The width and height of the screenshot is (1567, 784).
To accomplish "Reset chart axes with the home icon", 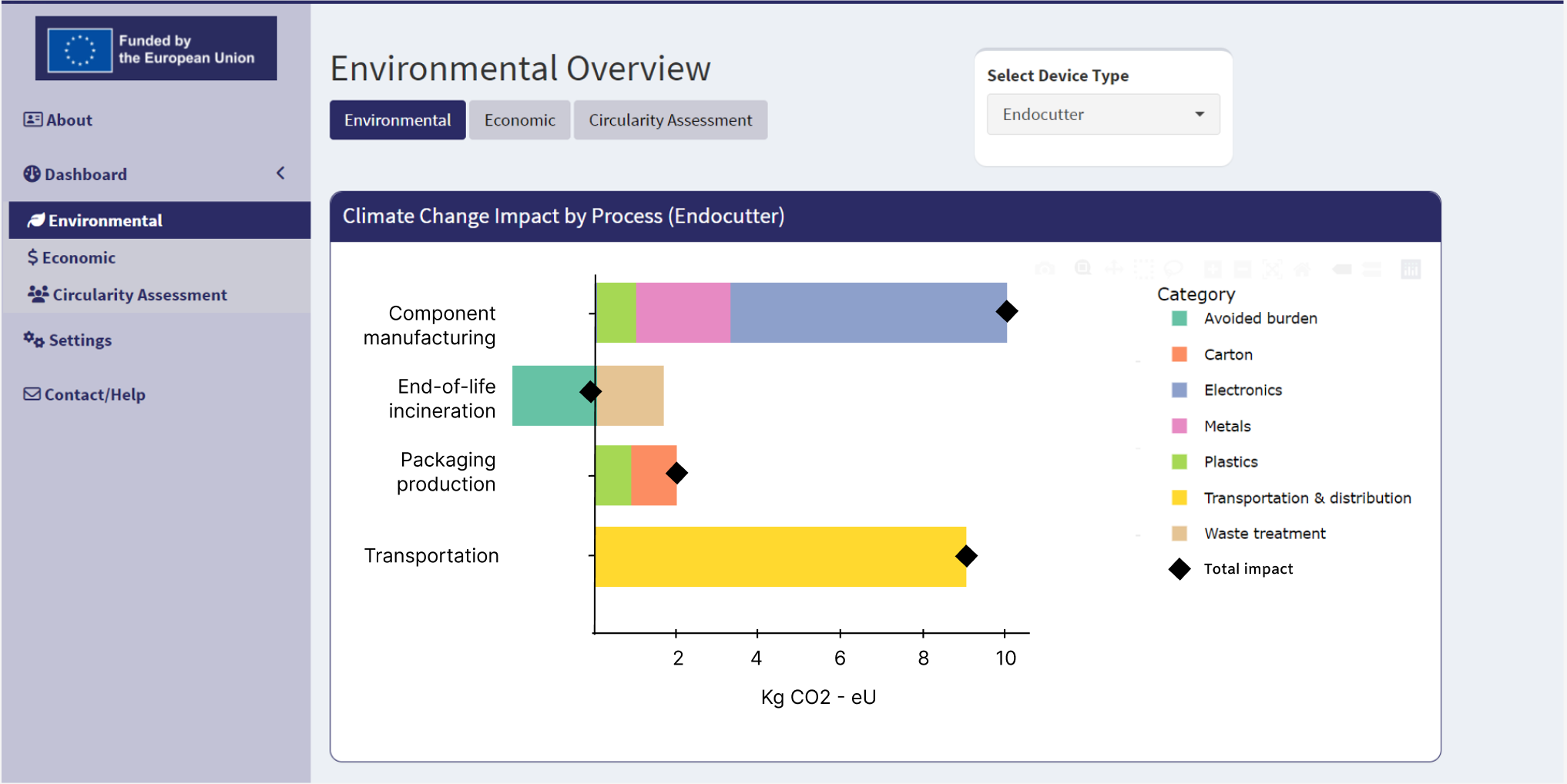I will click(x=1302, y=269).
